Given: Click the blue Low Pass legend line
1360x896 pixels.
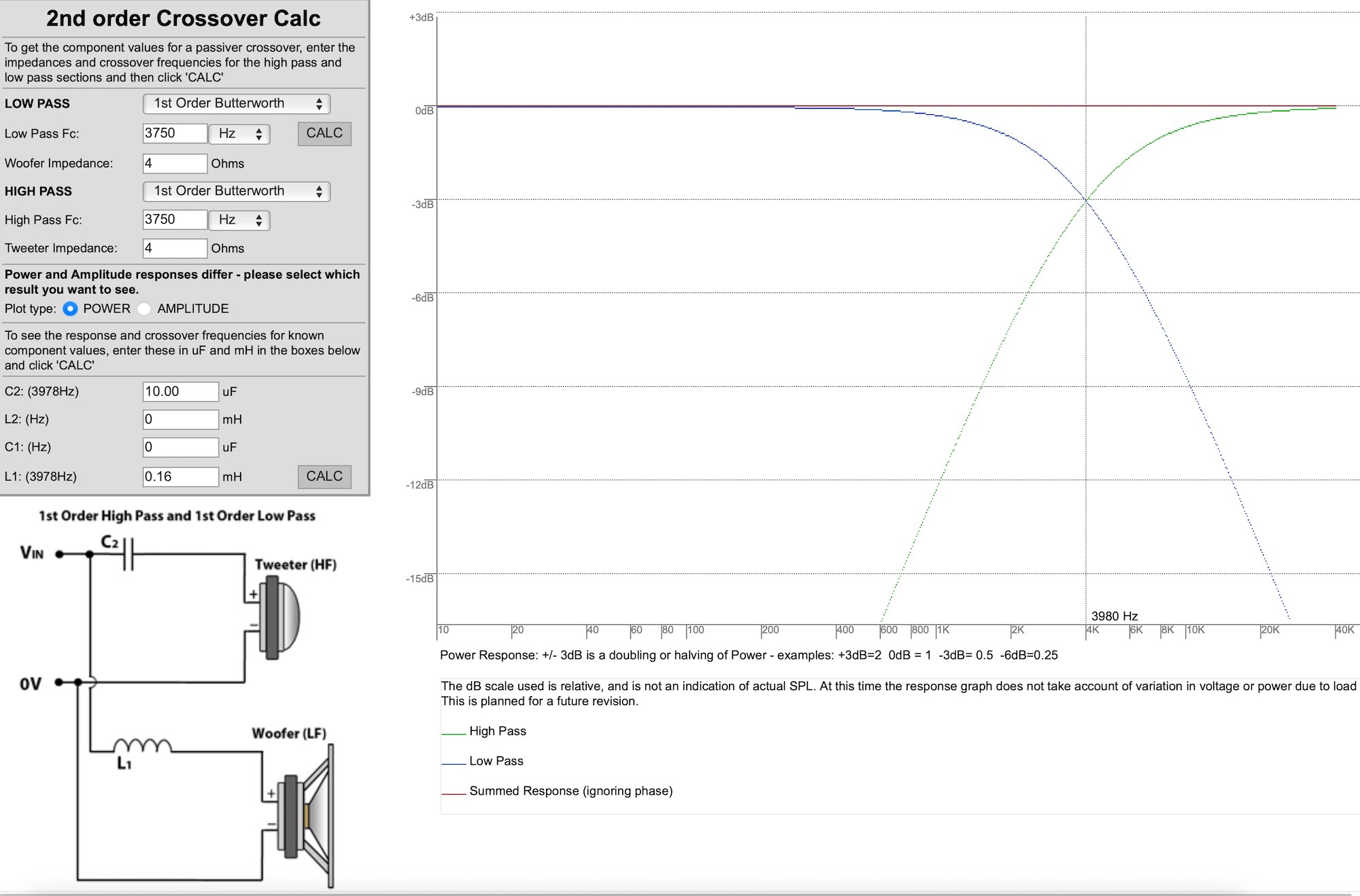Looking at the screenshot, I should click(454, 764).
